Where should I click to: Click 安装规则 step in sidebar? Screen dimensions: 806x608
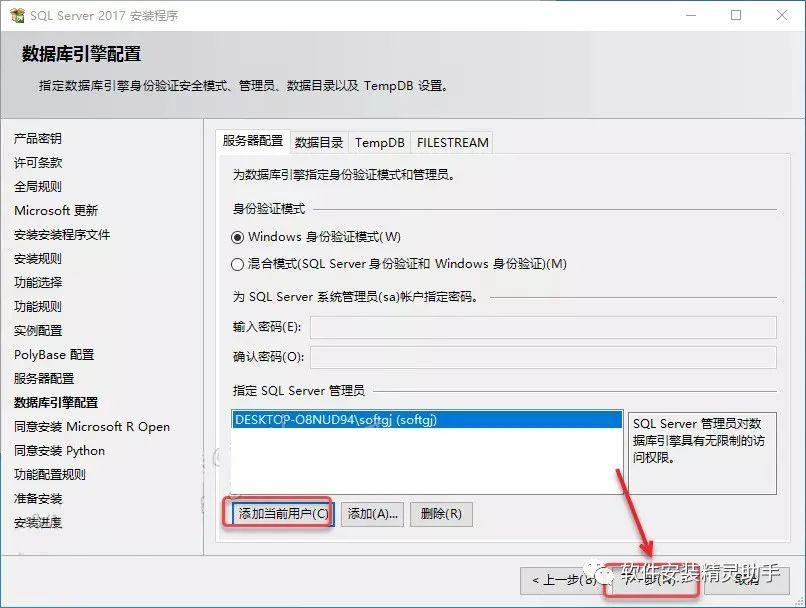click(x=38, y=259)
